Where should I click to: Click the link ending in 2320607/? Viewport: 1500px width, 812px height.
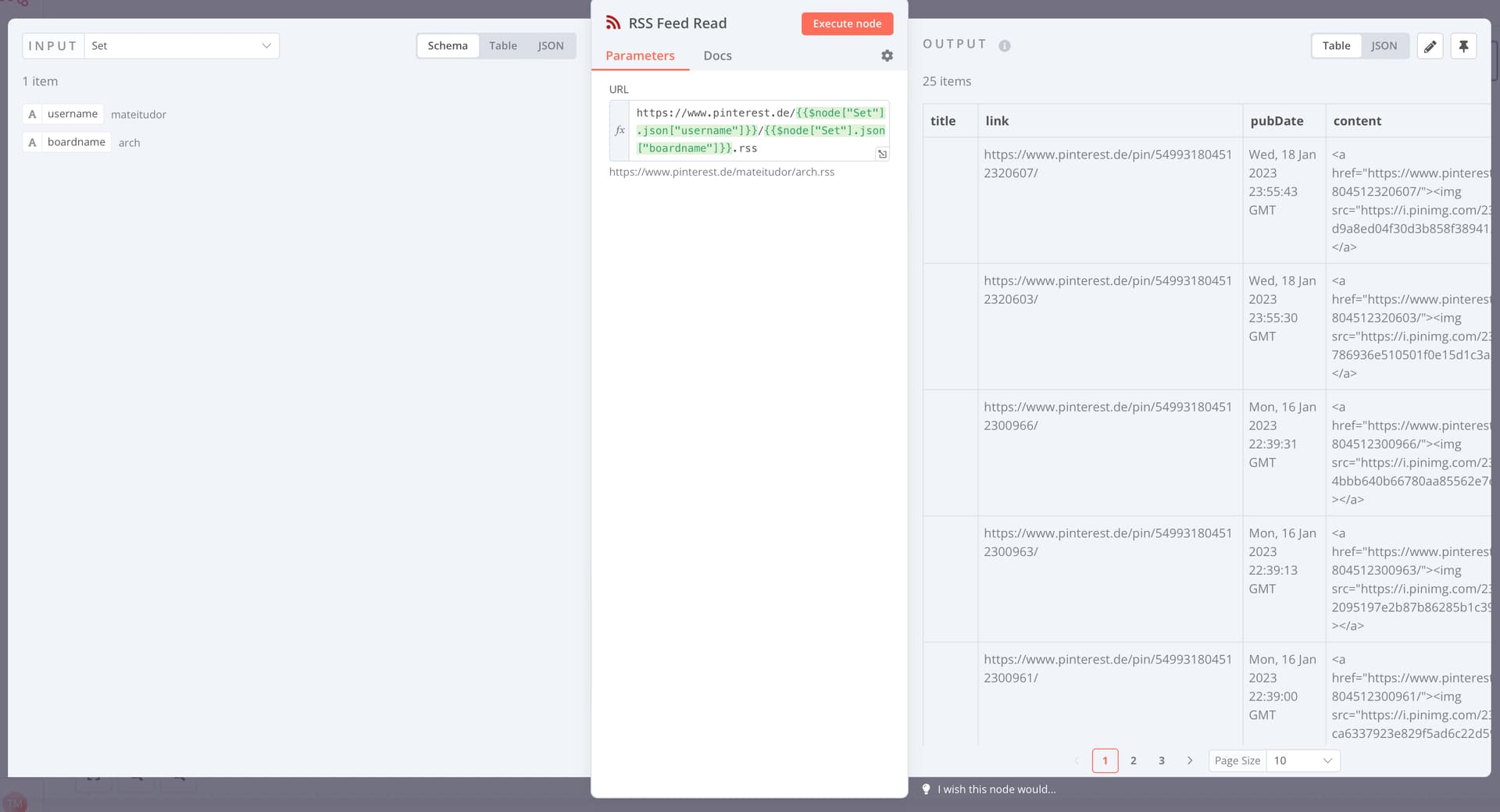click(x=1108, y=164)
